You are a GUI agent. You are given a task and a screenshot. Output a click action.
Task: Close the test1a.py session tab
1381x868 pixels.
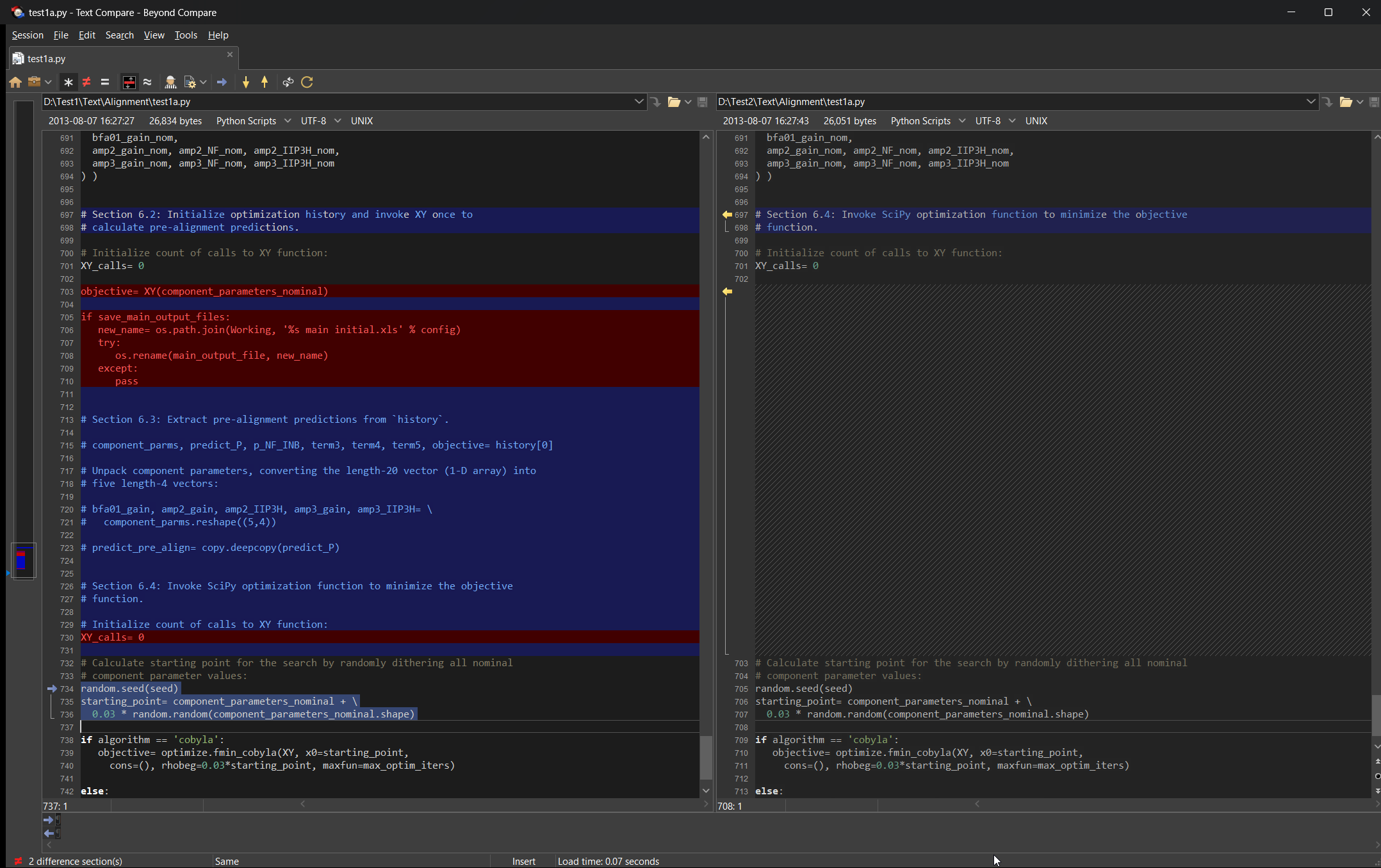pos(230,54)
